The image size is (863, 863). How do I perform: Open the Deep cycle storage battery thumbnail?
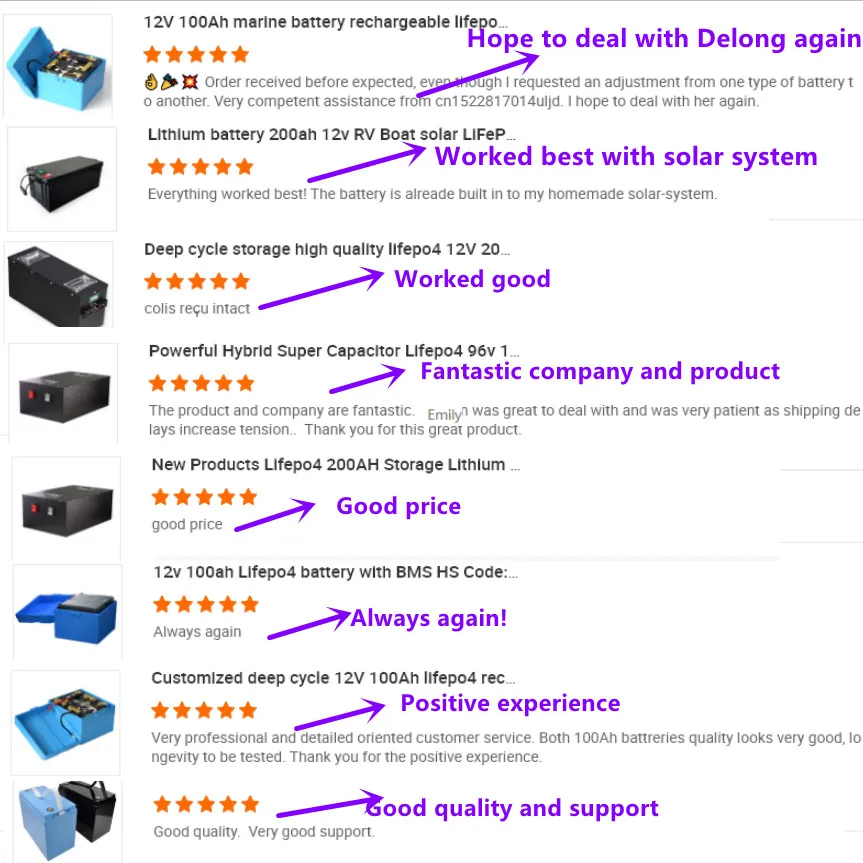[x=59, y=285]
